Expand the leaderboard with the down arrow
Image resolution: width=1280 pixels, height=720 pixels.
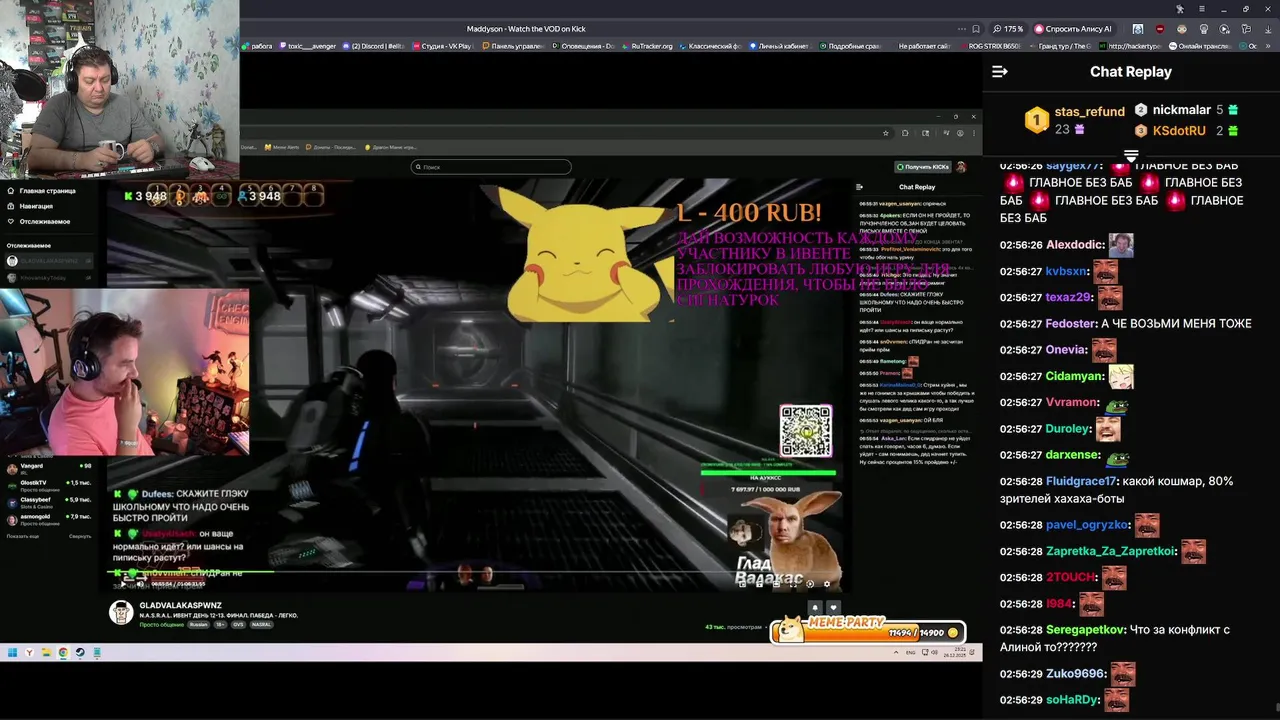[1131, 156]
